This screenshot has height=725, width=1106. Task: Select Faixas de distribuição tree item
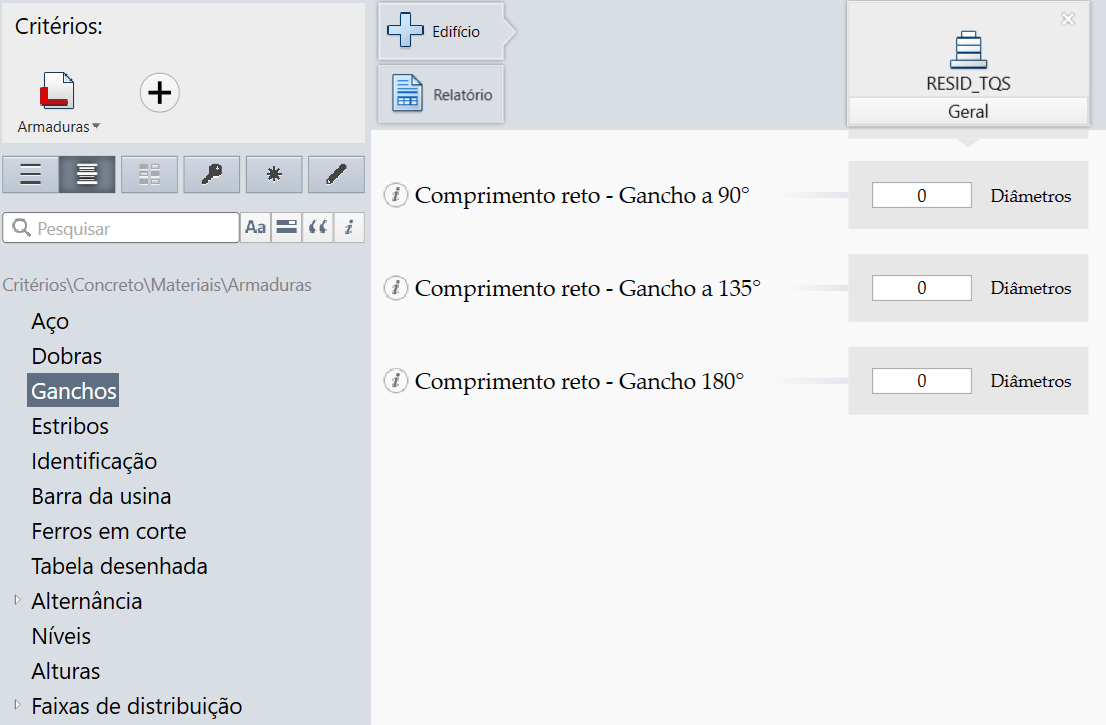coord(137,706)
